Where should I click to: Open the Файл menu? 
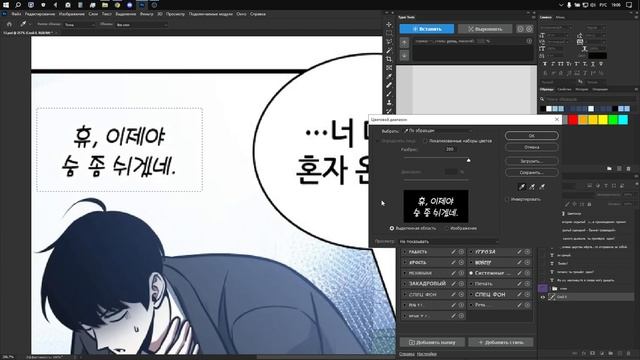(x=16, y=14)
